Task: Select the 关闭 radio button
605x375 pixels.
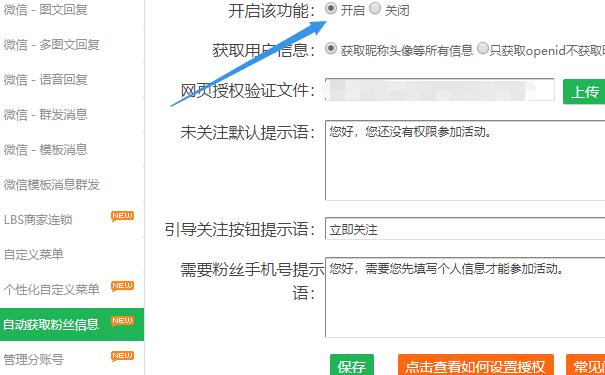Action: tap(375, 8)
